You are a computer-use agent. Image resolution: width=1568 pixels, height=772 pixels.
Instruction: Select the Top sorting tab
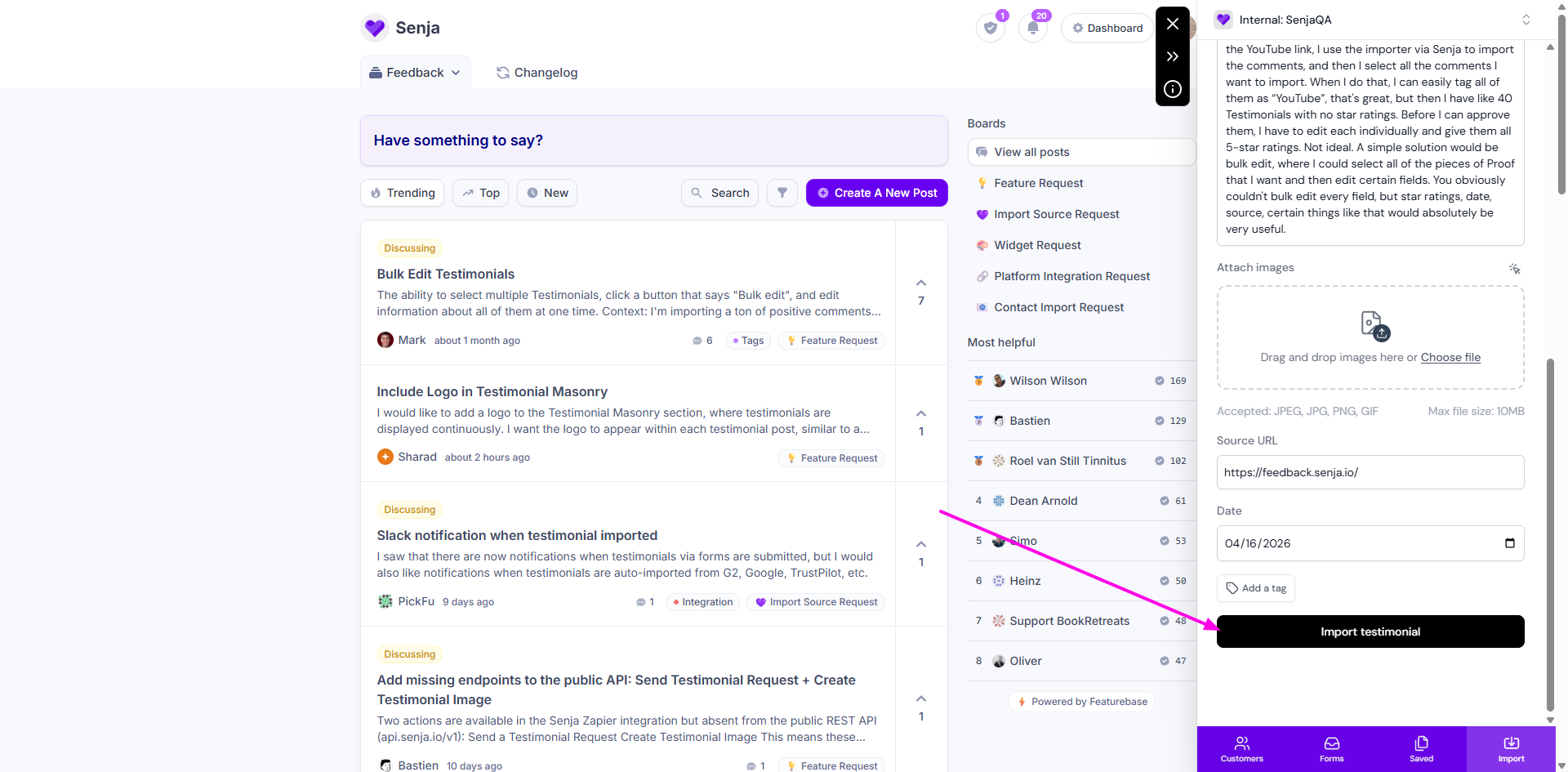[x=480, y=193]
